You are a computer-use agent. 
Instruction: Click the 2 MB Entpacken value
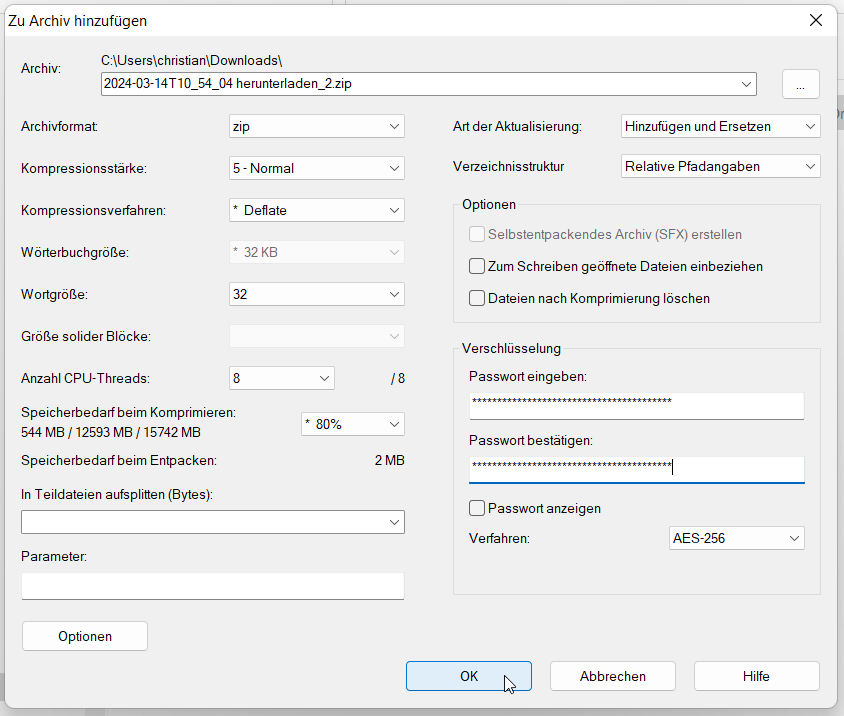390,460
